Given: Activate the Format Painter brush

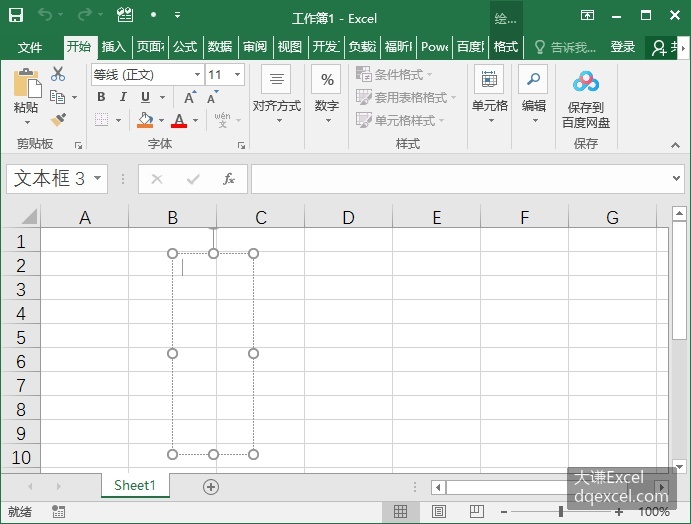Looking at the screenshot, I should (x=58, y=120).
